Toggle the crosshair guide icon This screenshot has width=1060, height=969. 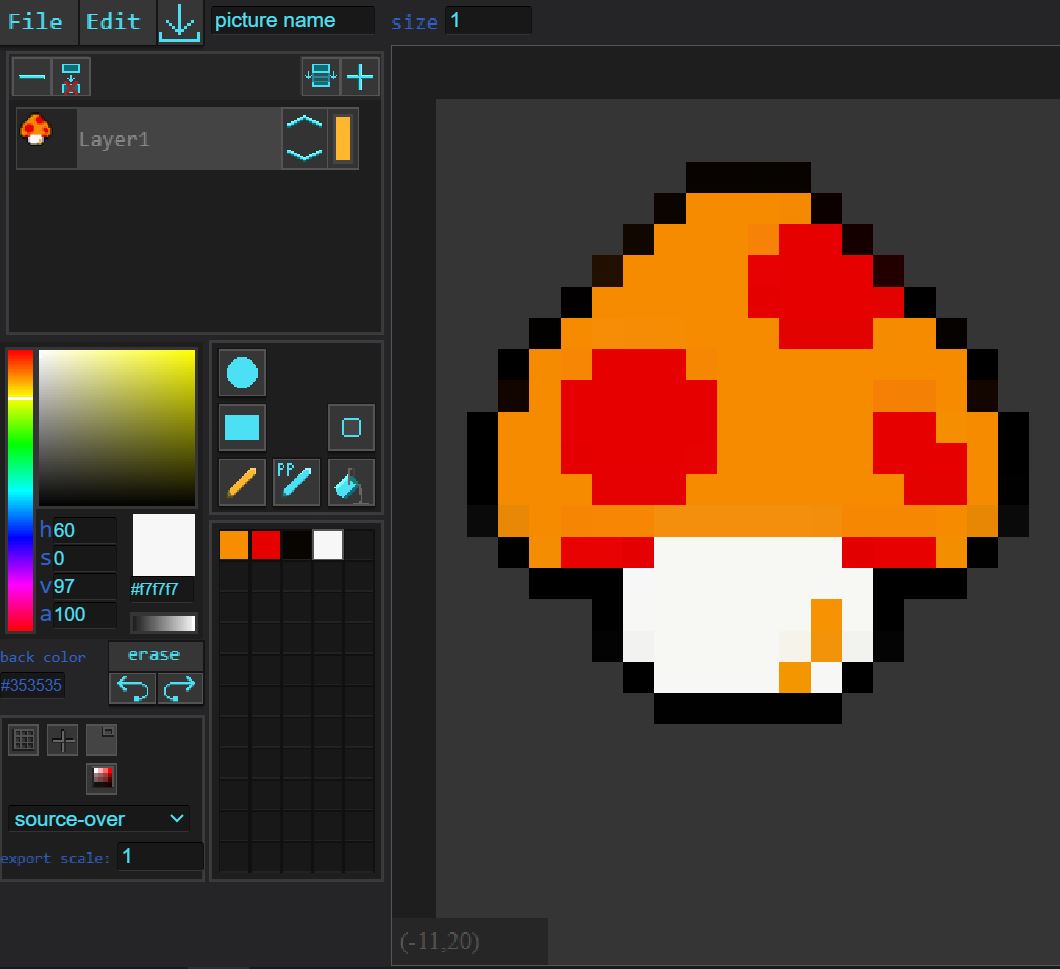coord(63,740)
